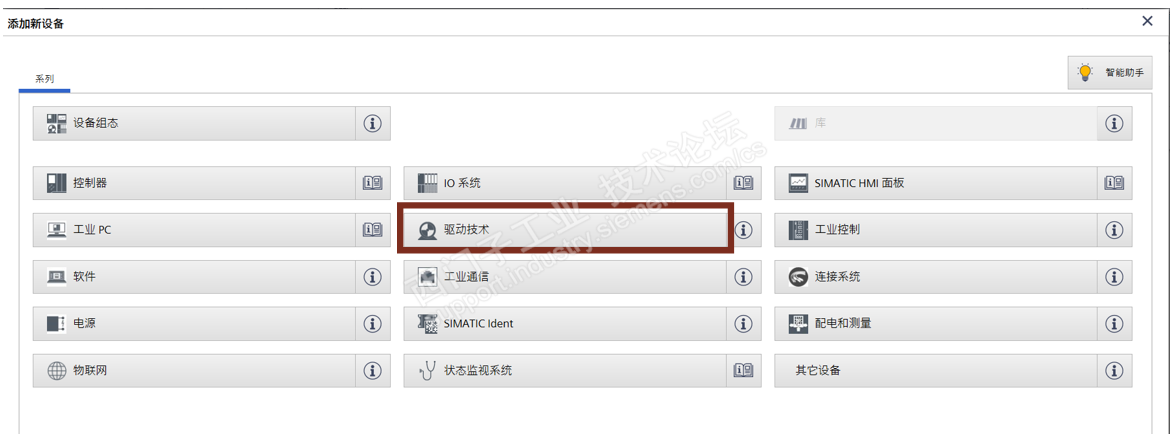Click info icon next to 配电和测量
The image size is (1171, 439).
point(1114,324)
